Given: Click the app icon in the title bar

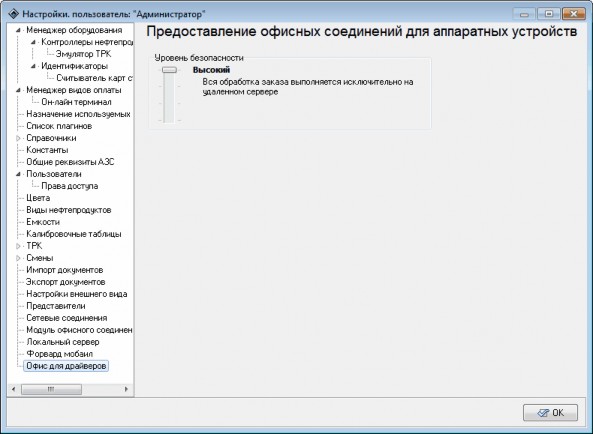Looking at the screenshot, I should coord(14,14).
